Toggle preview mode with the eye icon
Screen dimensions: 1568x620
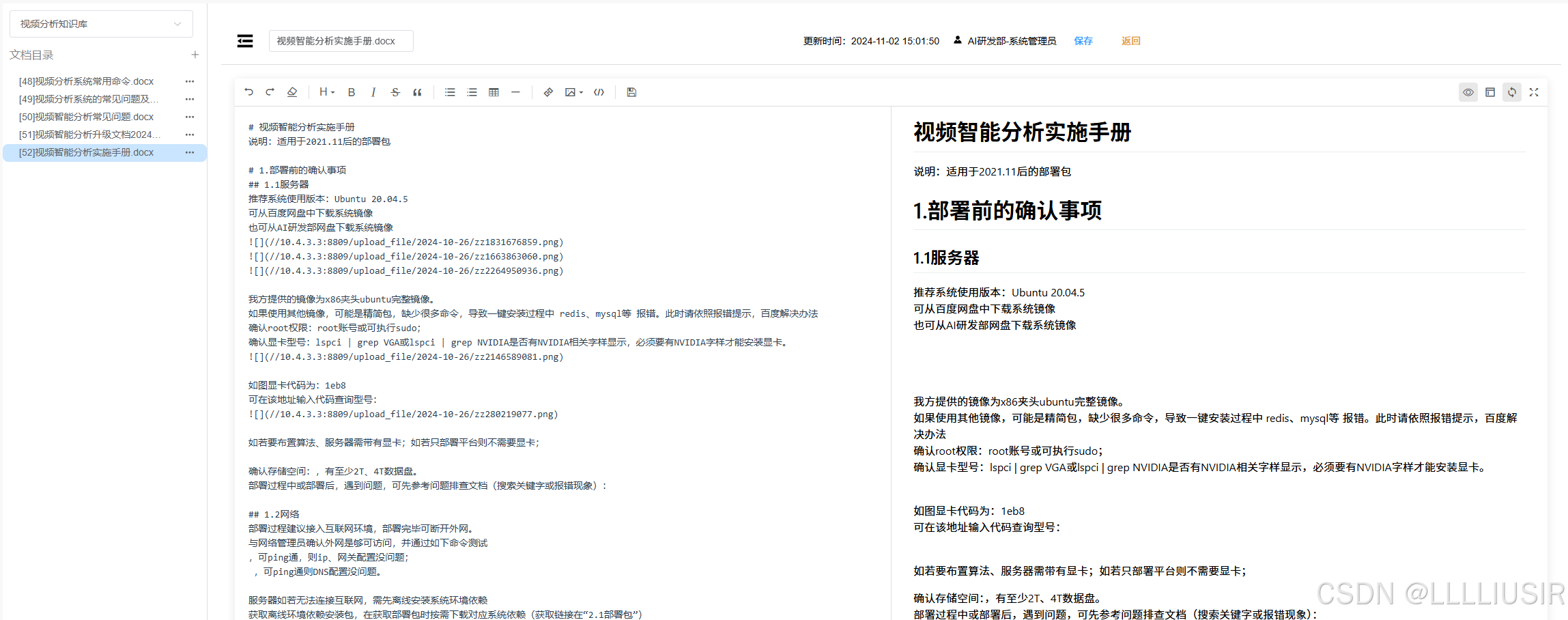[1468, 92]
